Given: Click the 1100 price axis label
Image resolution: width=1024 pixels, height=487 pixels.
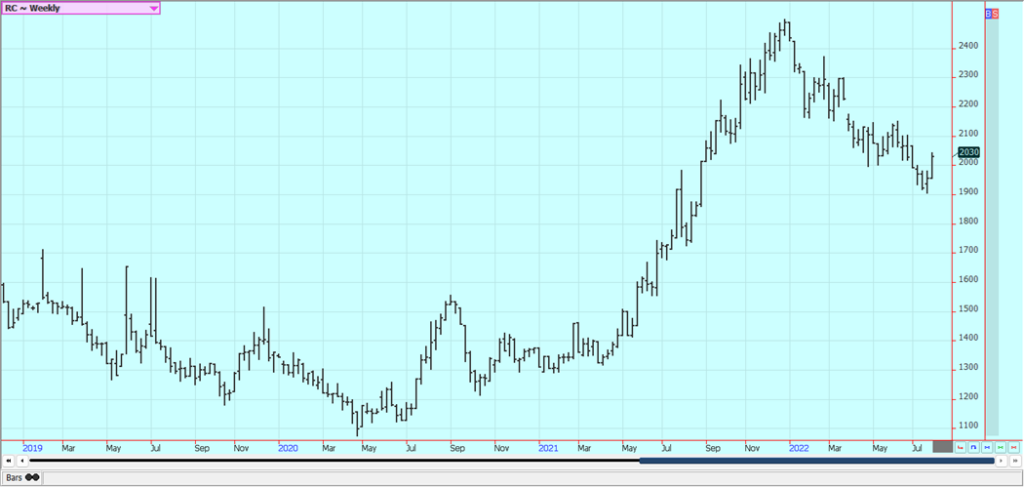Looking at the screenshot, I should pos(968,426).
